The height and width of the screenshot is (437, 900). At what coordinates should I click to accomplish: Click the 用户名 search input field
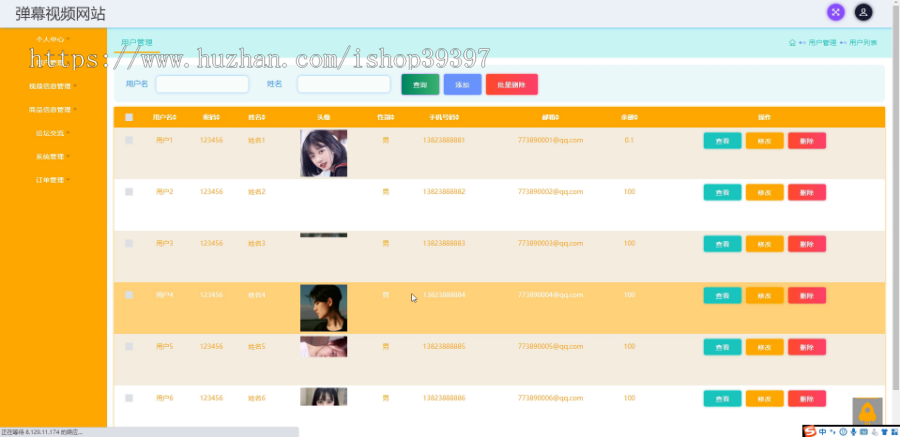[202, 84]
